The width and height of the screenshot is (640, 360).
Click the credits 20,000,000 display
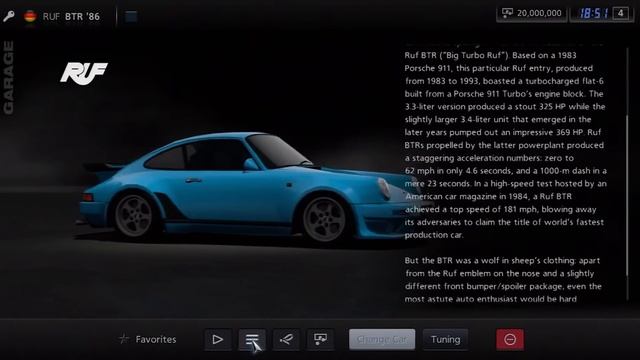point(531,13)
